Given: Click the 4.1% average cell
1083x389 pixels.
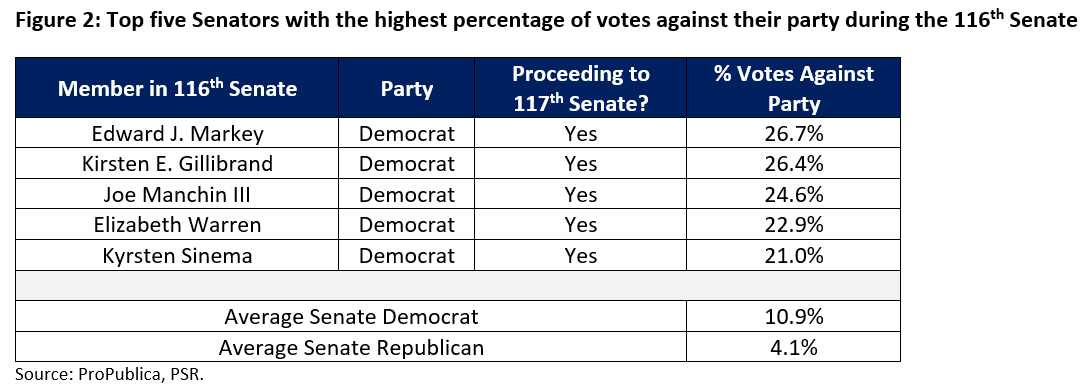Looking at the screenshot, I should (794, 347).
